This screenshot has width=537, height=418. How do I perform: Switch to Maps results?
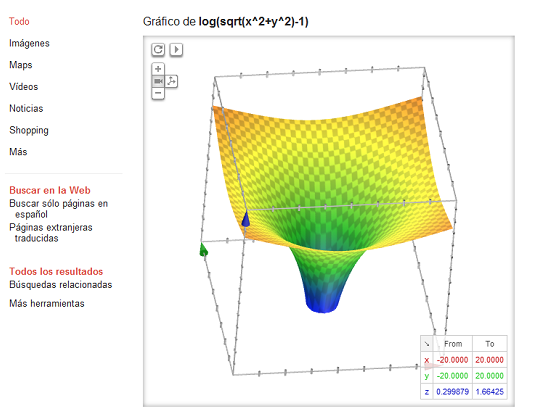(21, 65)
